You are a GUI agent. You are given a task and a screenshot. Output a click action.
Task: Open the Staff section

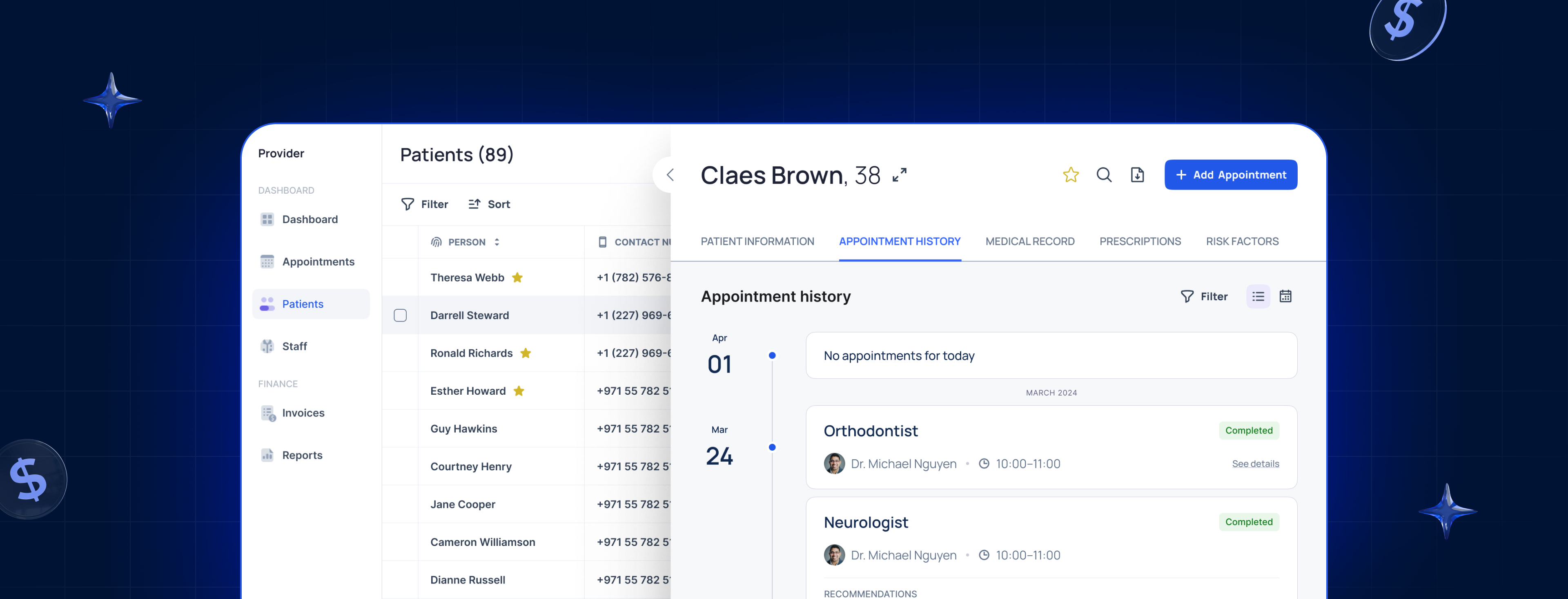click(294, 346)
